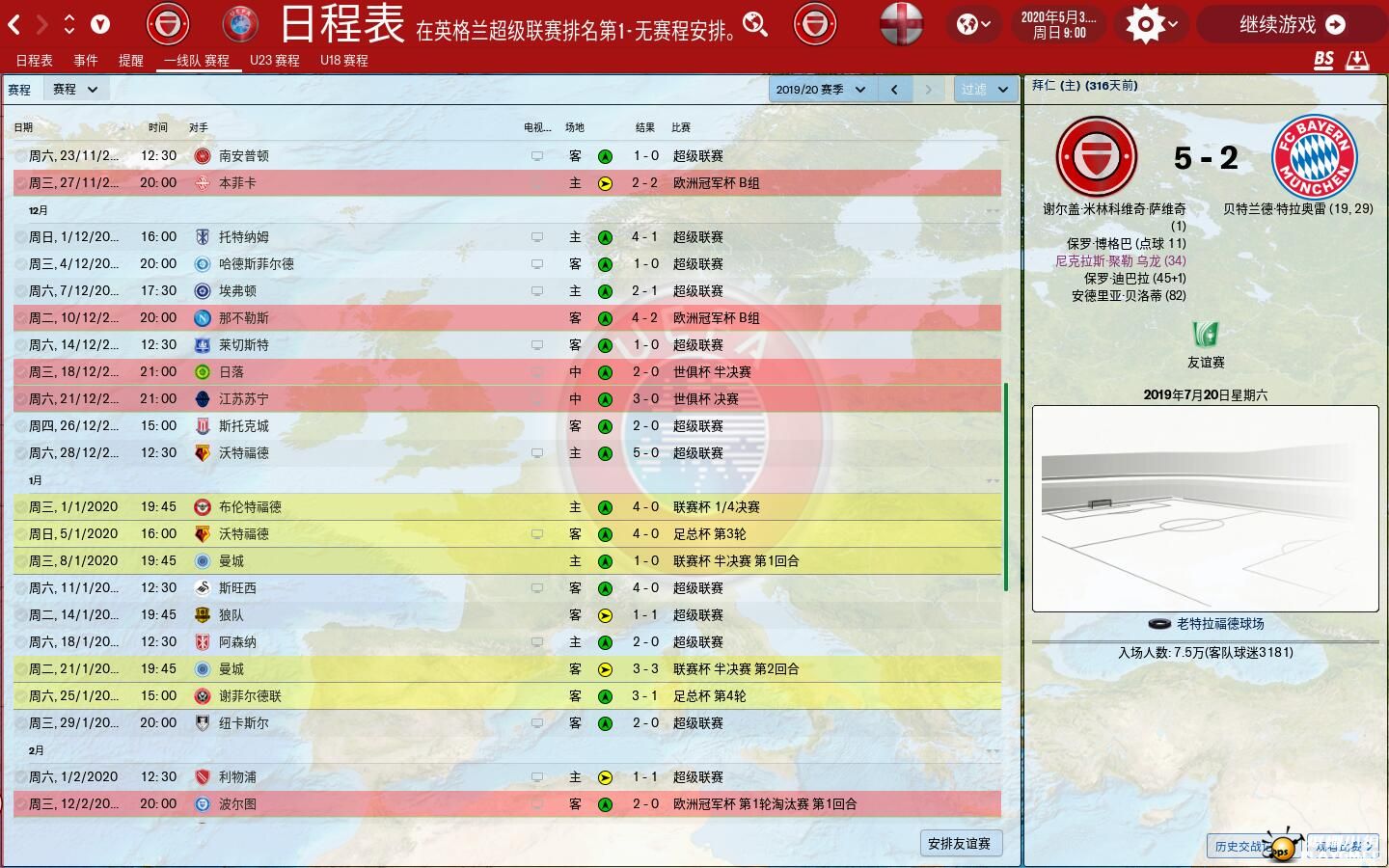Toggle the tick circle on 纽卡斯尔 row
Screen dimensions: 1389x868
point(21,722)
